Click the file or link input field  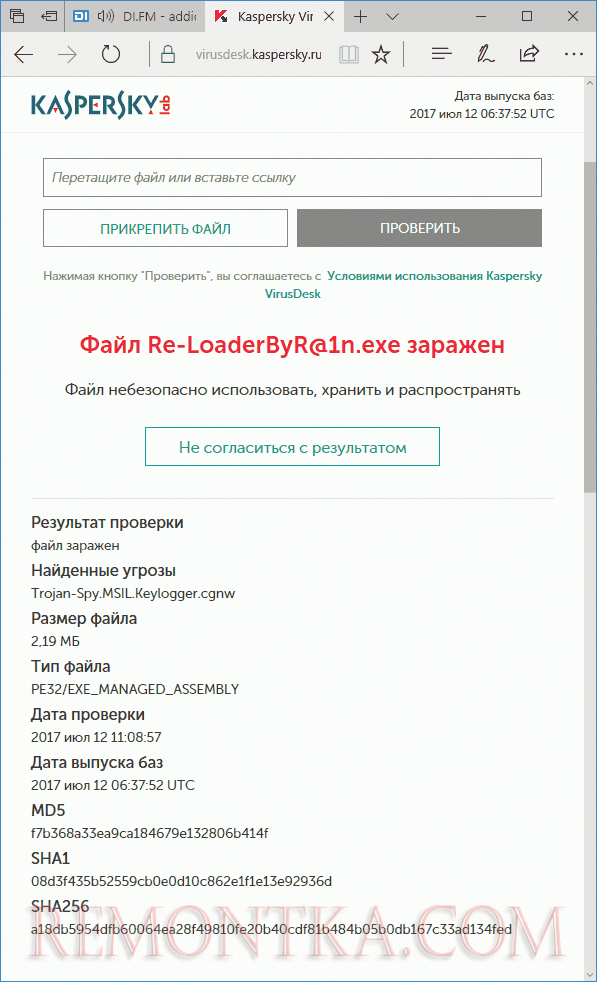point(293,178)
